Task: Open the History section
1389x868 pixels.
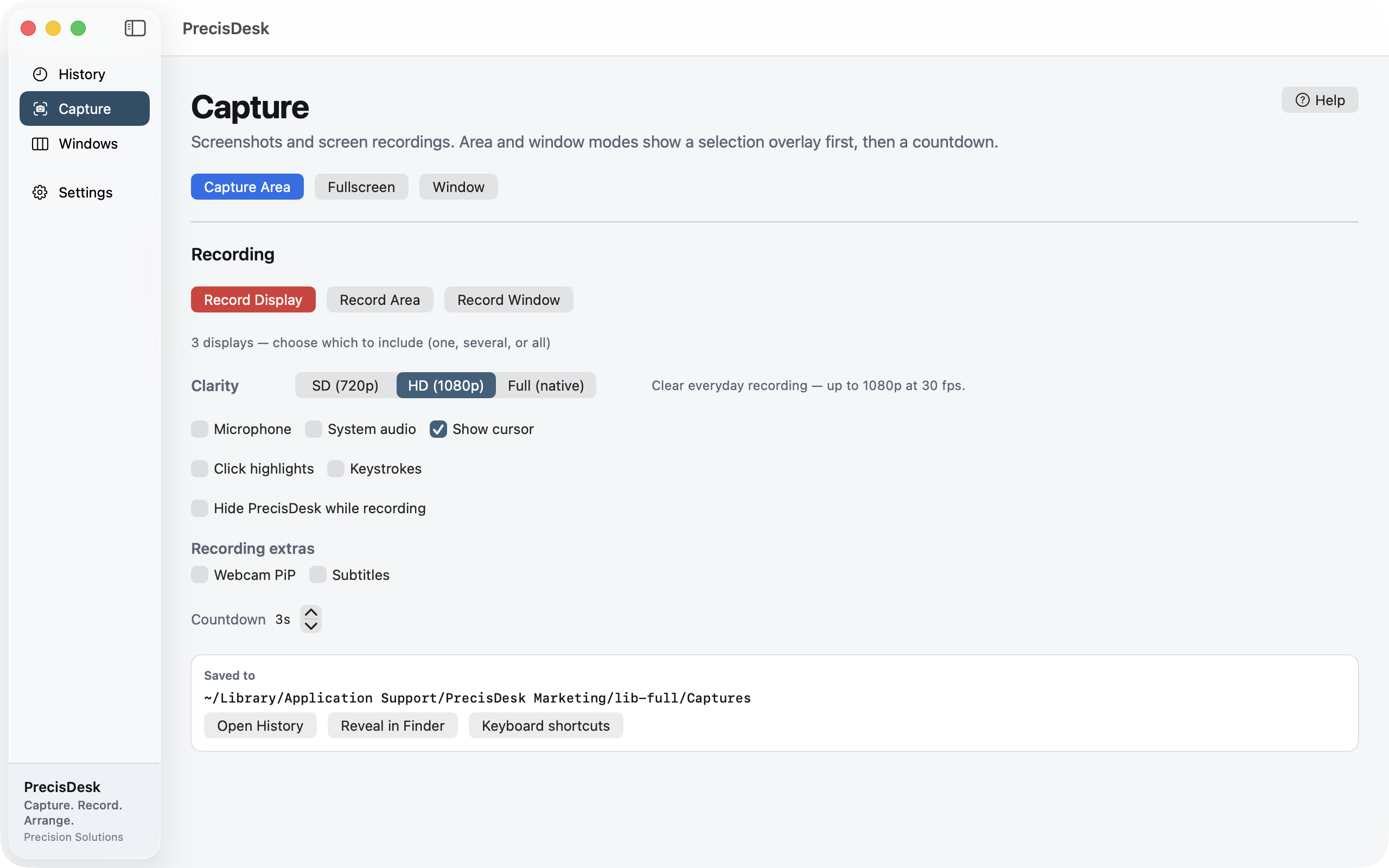Action: (85, 74)
